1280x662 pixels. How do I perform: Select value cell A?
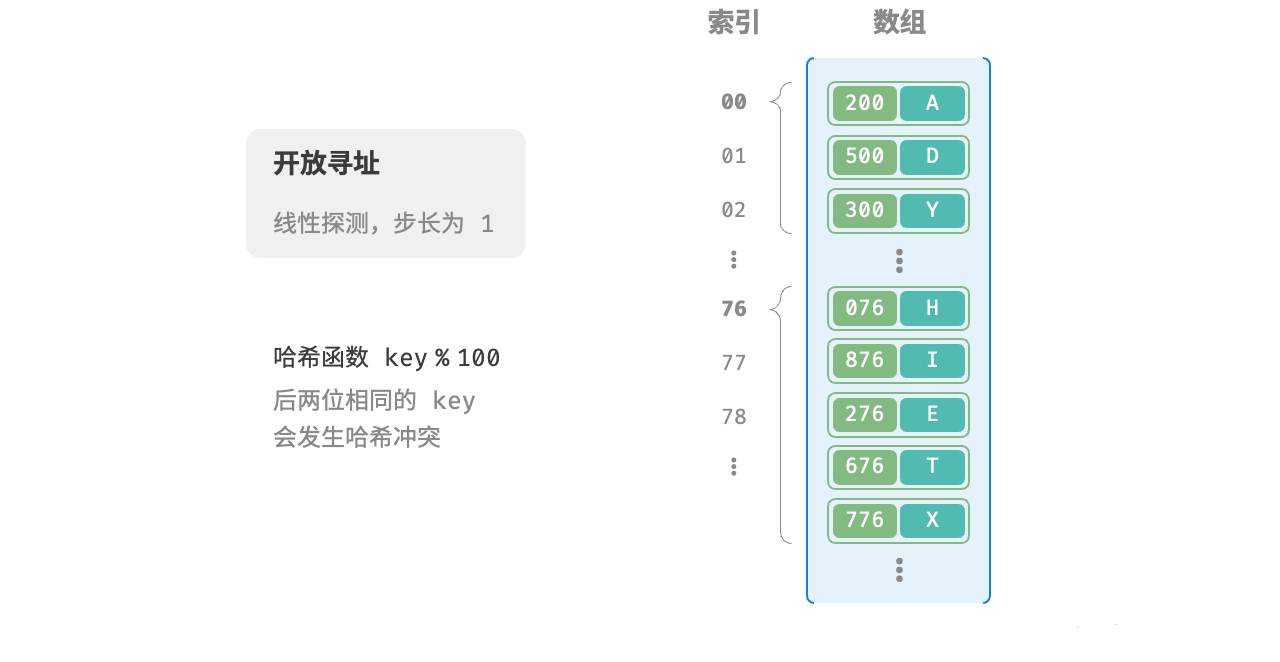[x=932, y=103]
